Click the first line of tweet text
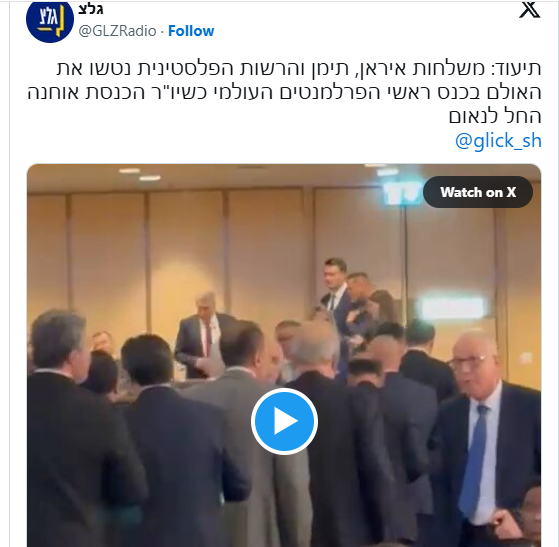Viewport: 559px width, 547px height. [299, 68]
